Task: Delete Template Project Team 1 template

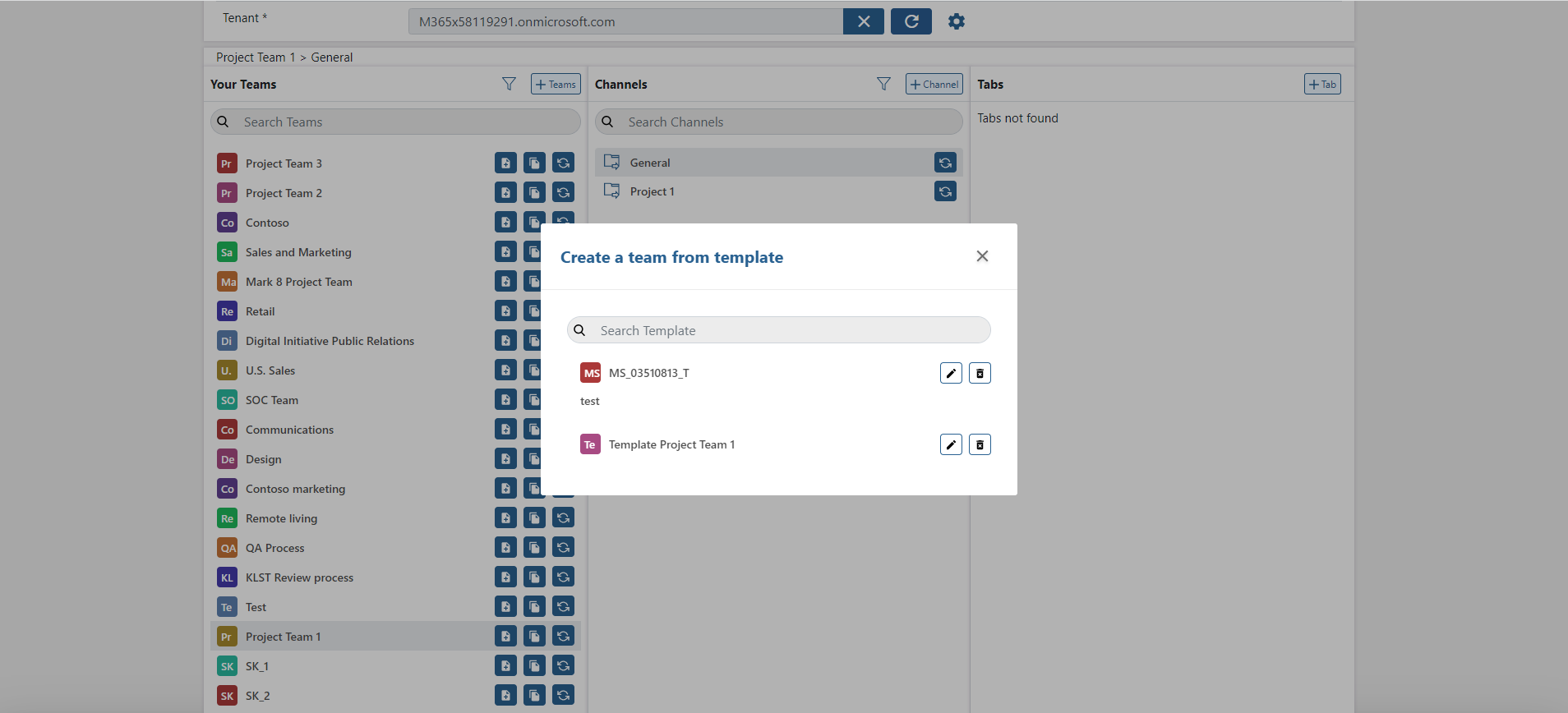Action: click(980, 444)
